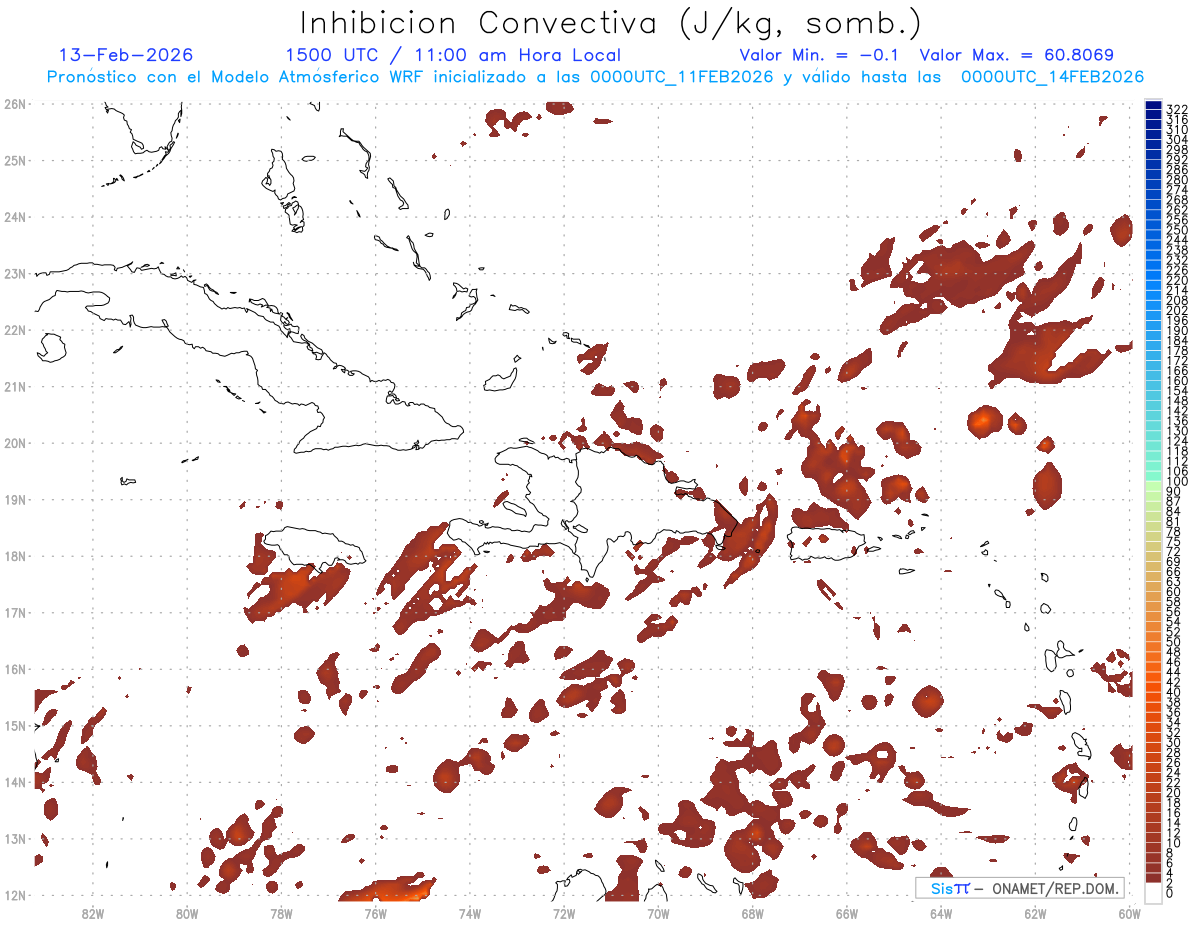Click the "80W" longitude label
This screenshot has height=927, width=1200.
click(186, 913)
